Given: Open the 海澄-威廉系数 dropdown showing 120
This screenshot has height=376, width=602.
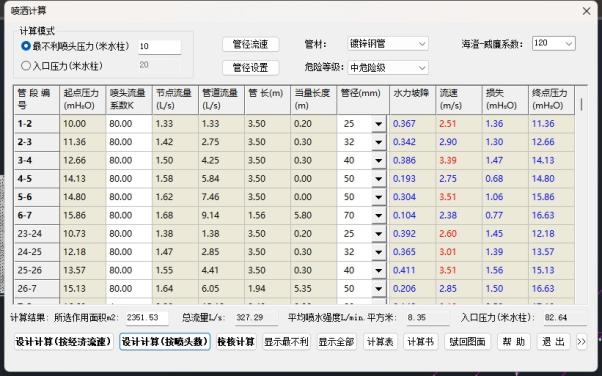Looking at the screenshot, I should (x=554, y=43).
